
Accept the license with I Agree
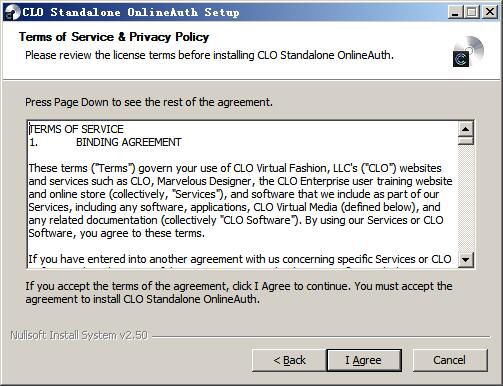point(364,360)
